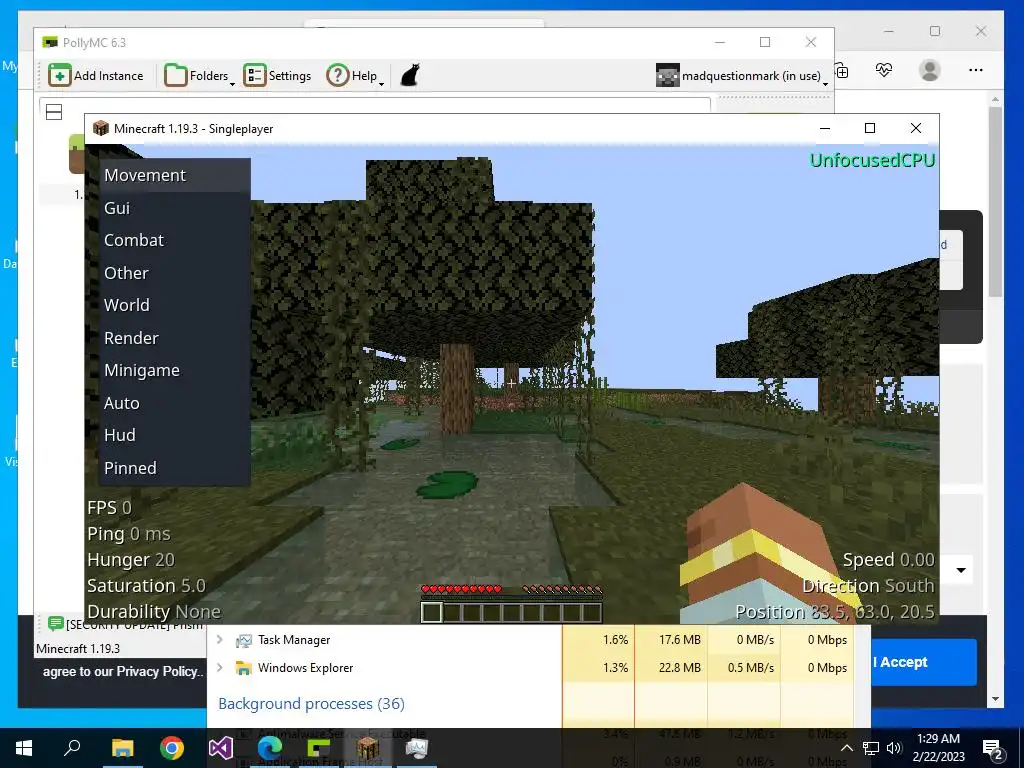Click the I Accept button

923,662
